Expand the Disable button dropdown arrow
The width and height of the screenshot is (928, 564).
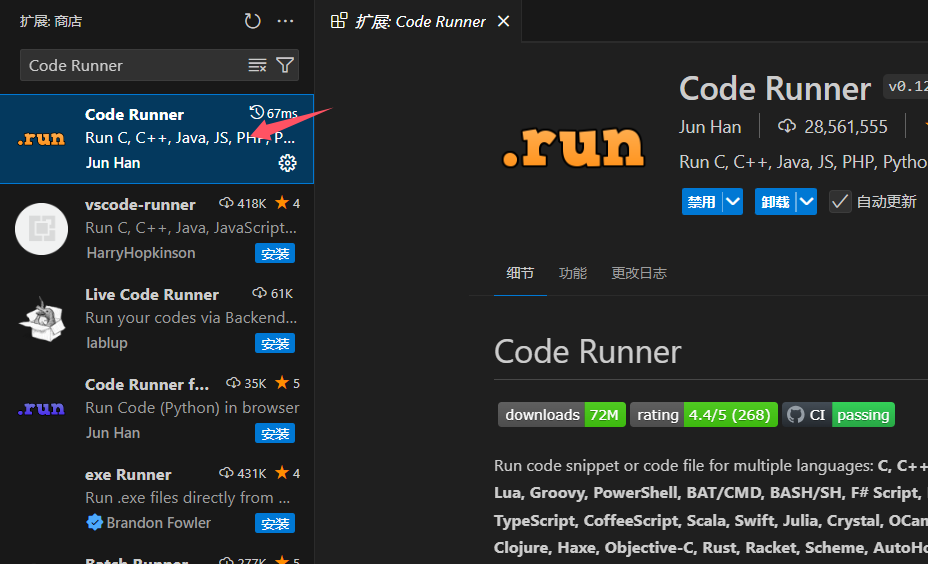[733, 202]
